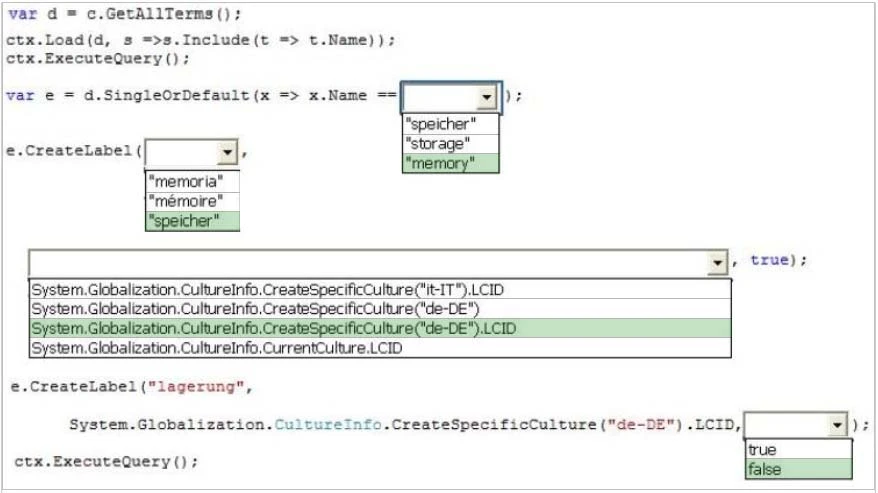Image resolution: width=878 pixels, height=493 pixels.
Task: Expand the first e.CreateLabel dropdown arrow
Action: point(227,152)
